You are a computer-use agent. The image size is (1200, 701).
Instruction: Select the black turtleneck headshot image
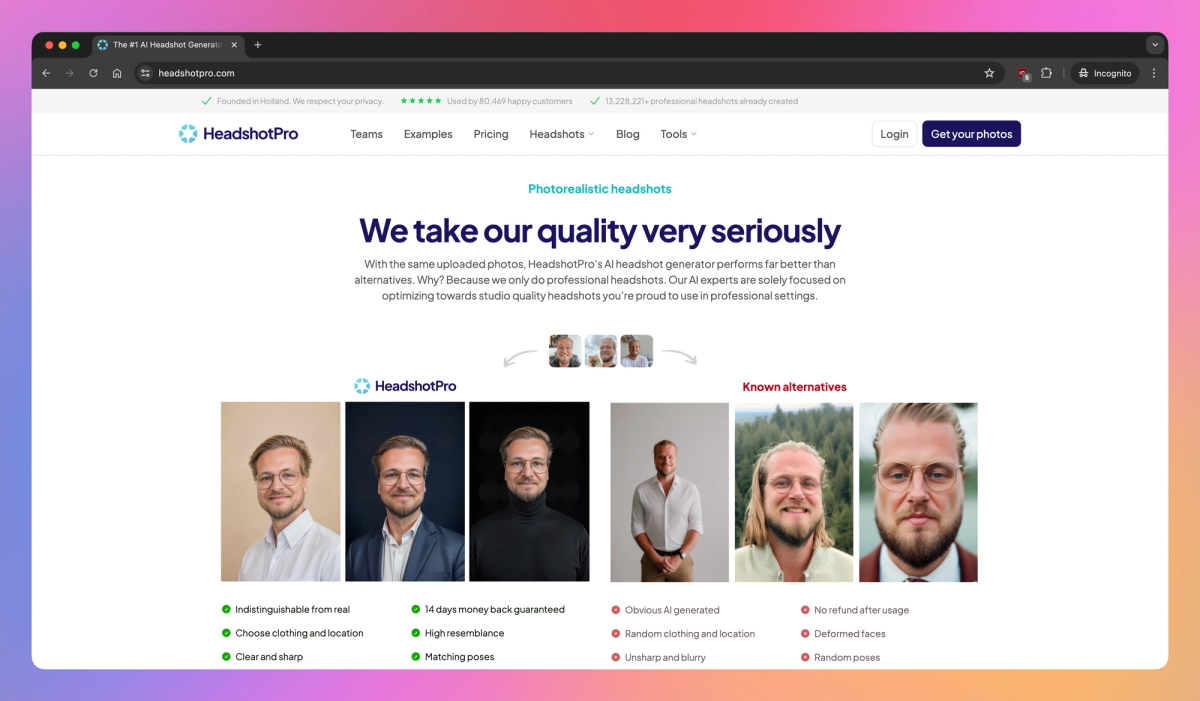[x=529, y=492]
